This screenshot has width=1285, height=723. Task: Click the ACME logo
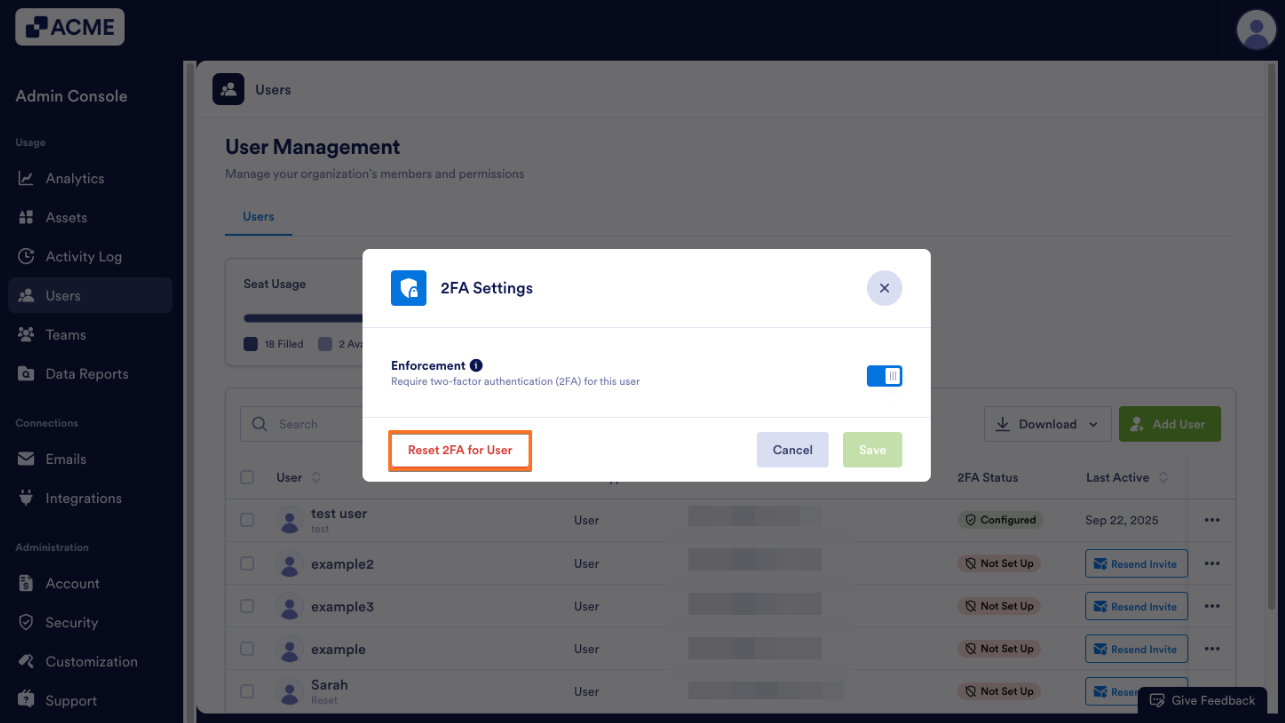click(x=70, y=27)
